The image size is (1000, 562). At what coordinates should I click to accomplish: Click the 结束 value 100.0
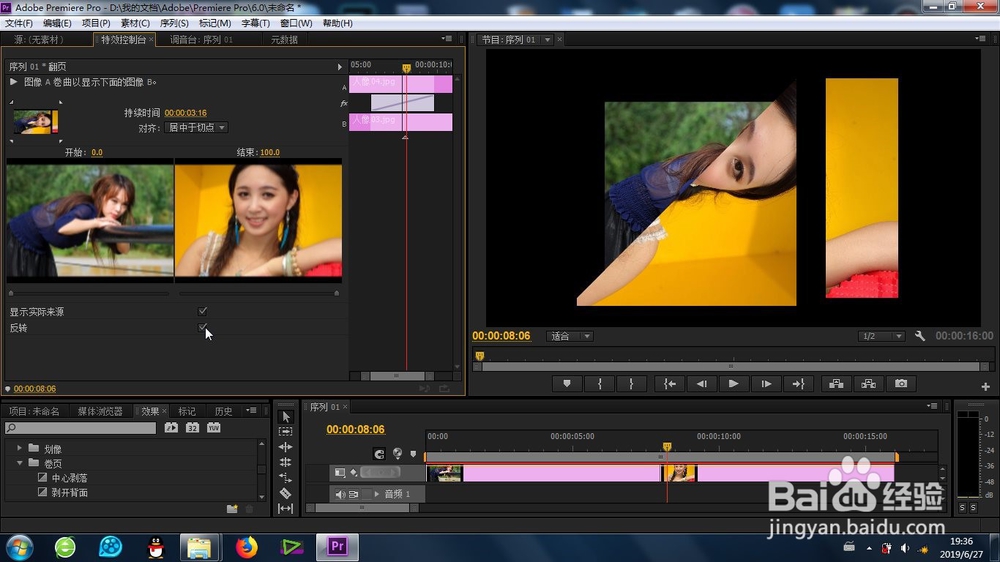[270, 152]
